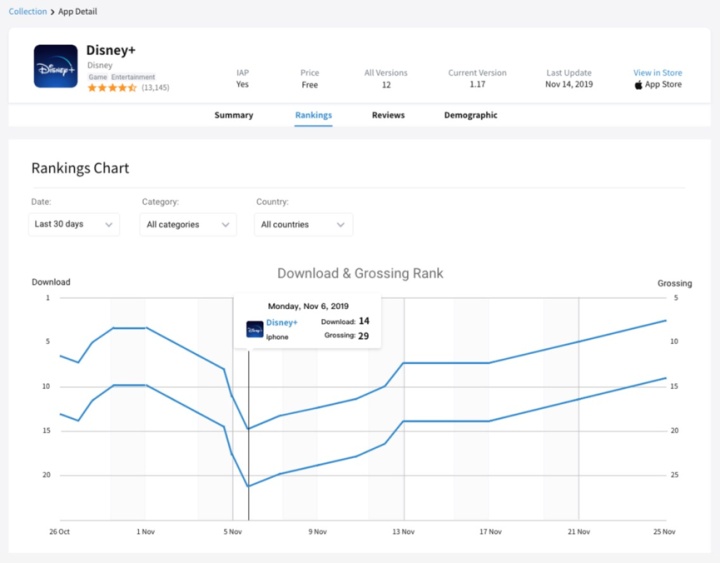Switch to the Reviews tab
720x563 pixels.
pos(388,115)
